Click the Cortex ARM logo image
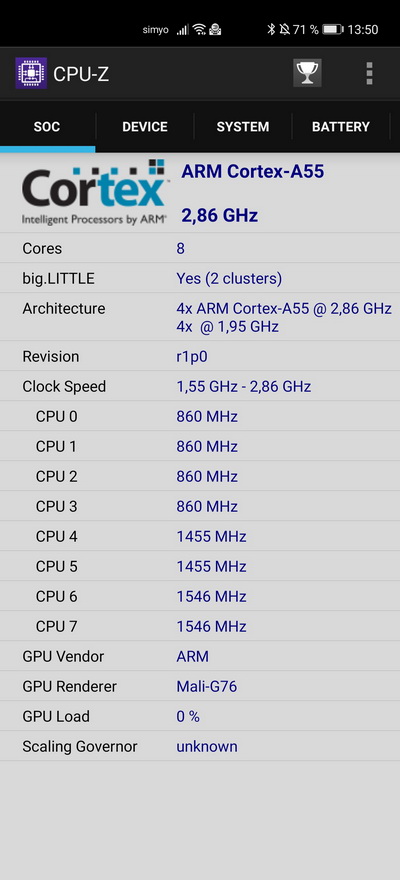The height and width of the screenshot is (880, 400). click(94, 192)
